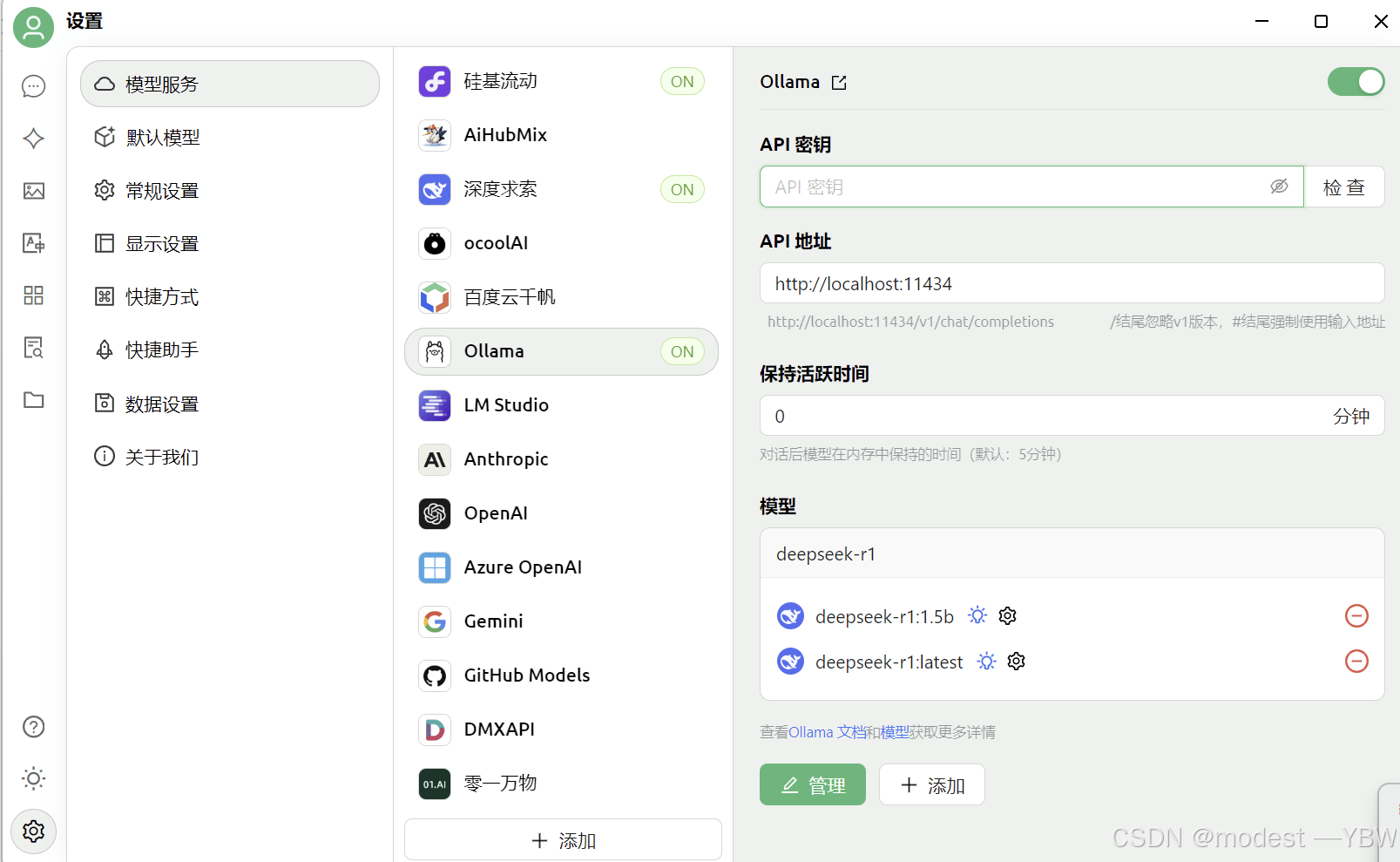Screen dimensions: 1400x862
Task: Open the Ollama 文档 link
Action: click(827, 732)
